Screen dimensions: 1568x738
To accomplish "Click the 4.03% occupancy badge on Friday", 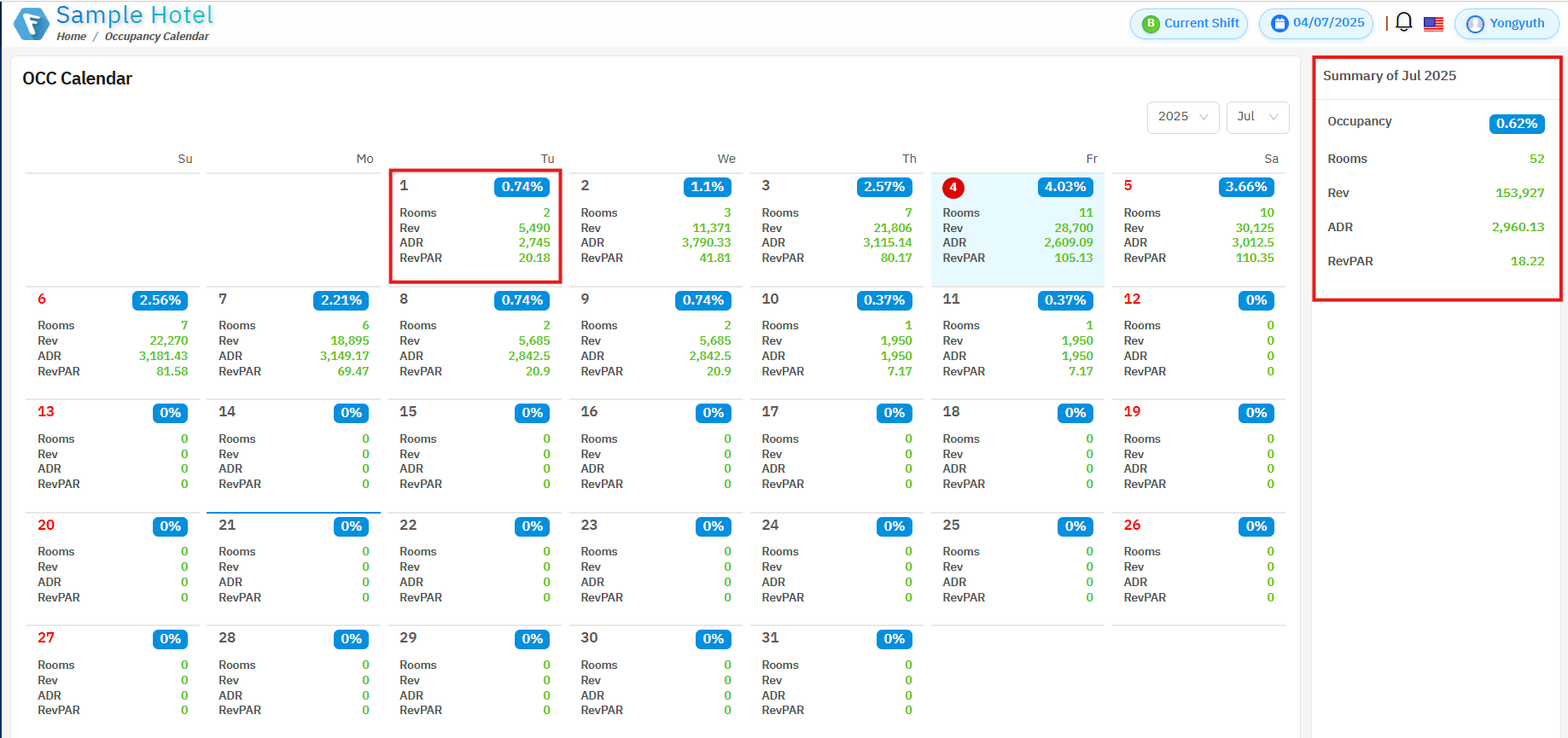I will click(x=1064, y=187).
